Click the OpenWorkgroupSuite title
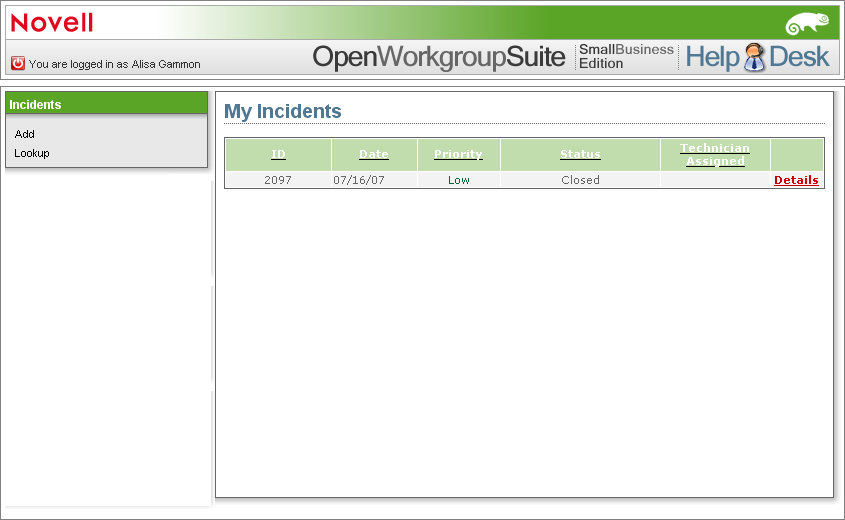The image size is (845, 520). (x=439, y=57)
